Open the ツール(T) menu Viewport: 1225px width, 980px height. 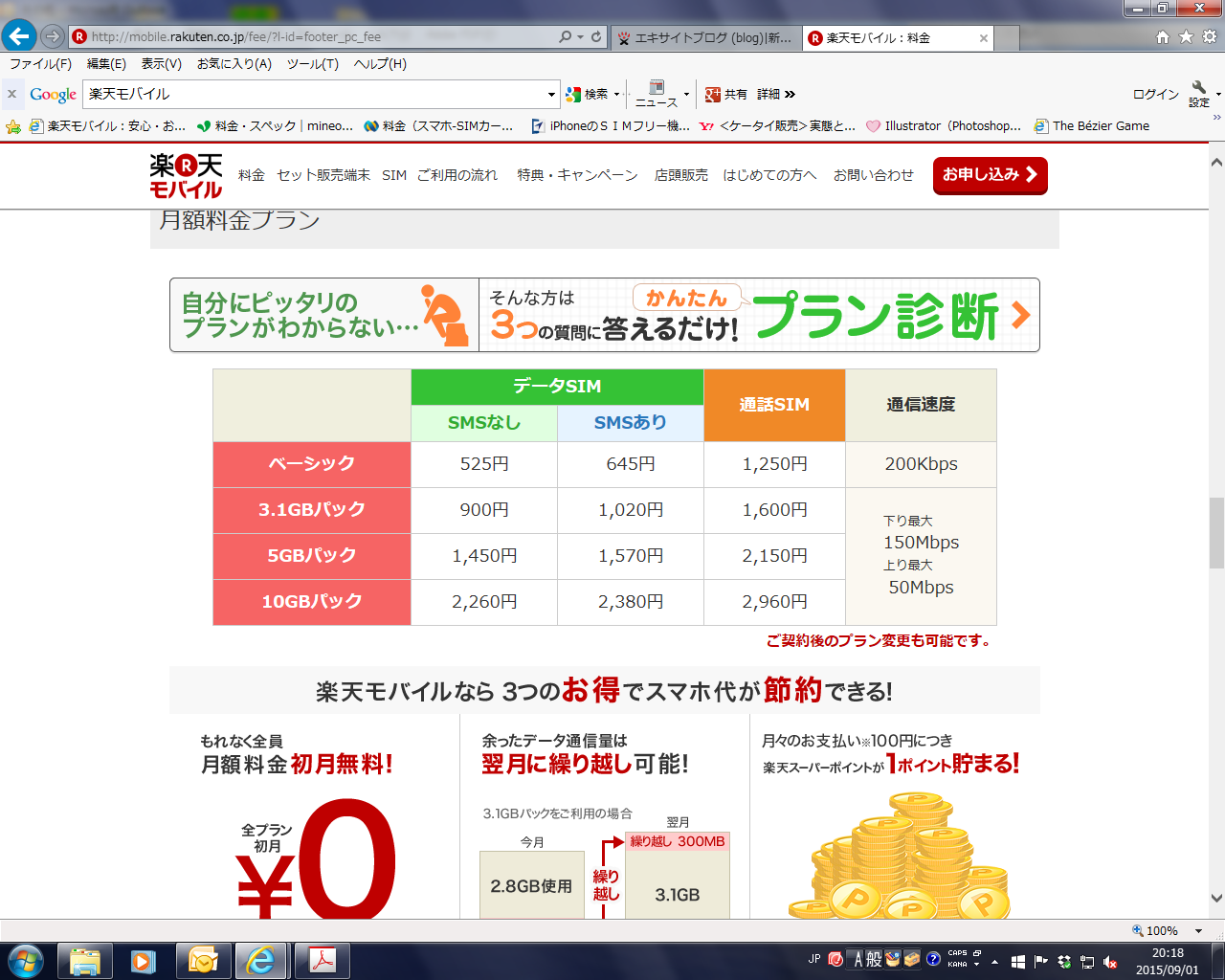tap(312, 64)
